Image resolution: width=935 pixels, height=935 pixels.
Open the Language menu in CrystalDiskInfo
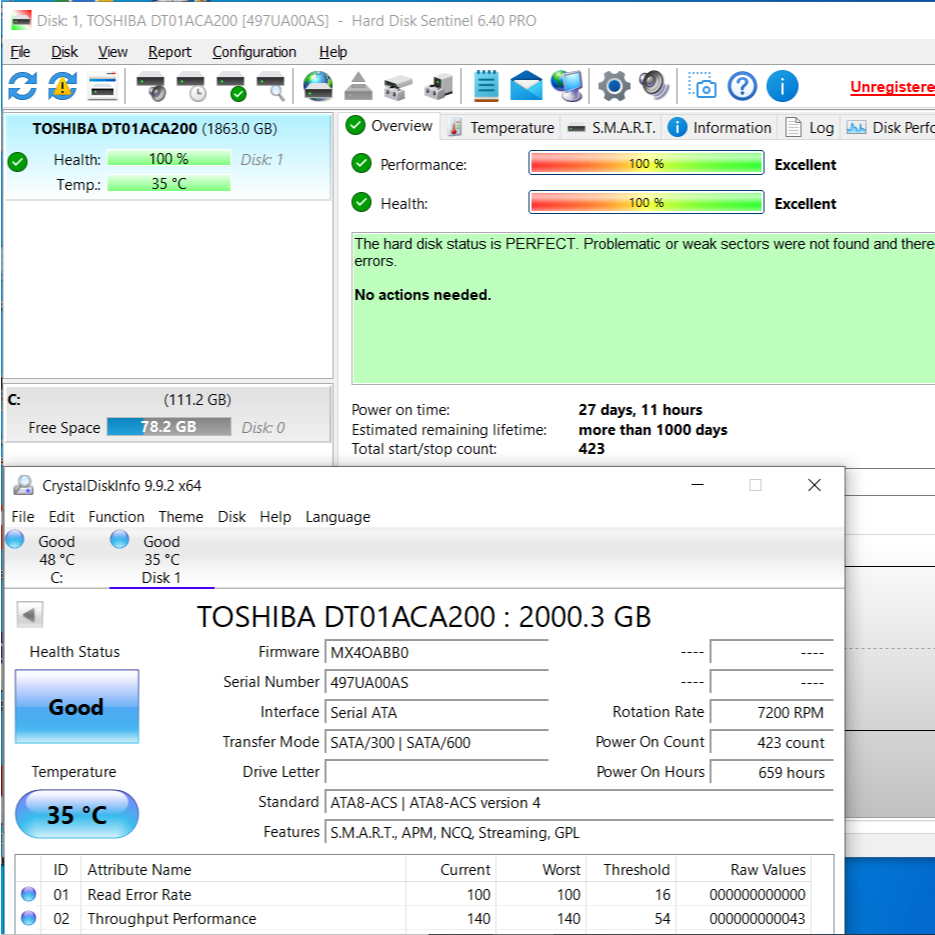tap(338, 516)
